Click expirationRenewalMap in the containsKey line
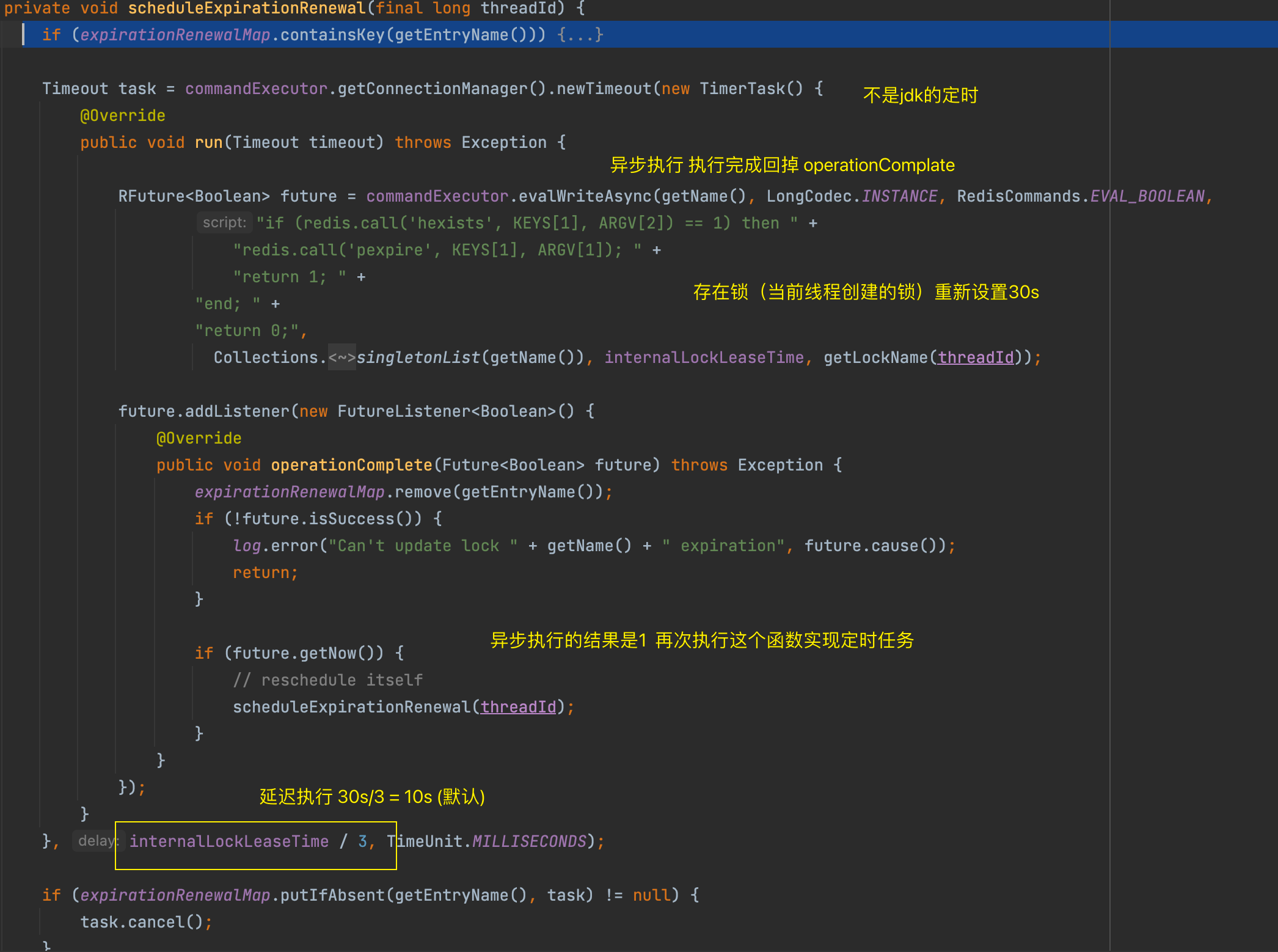 175,35
